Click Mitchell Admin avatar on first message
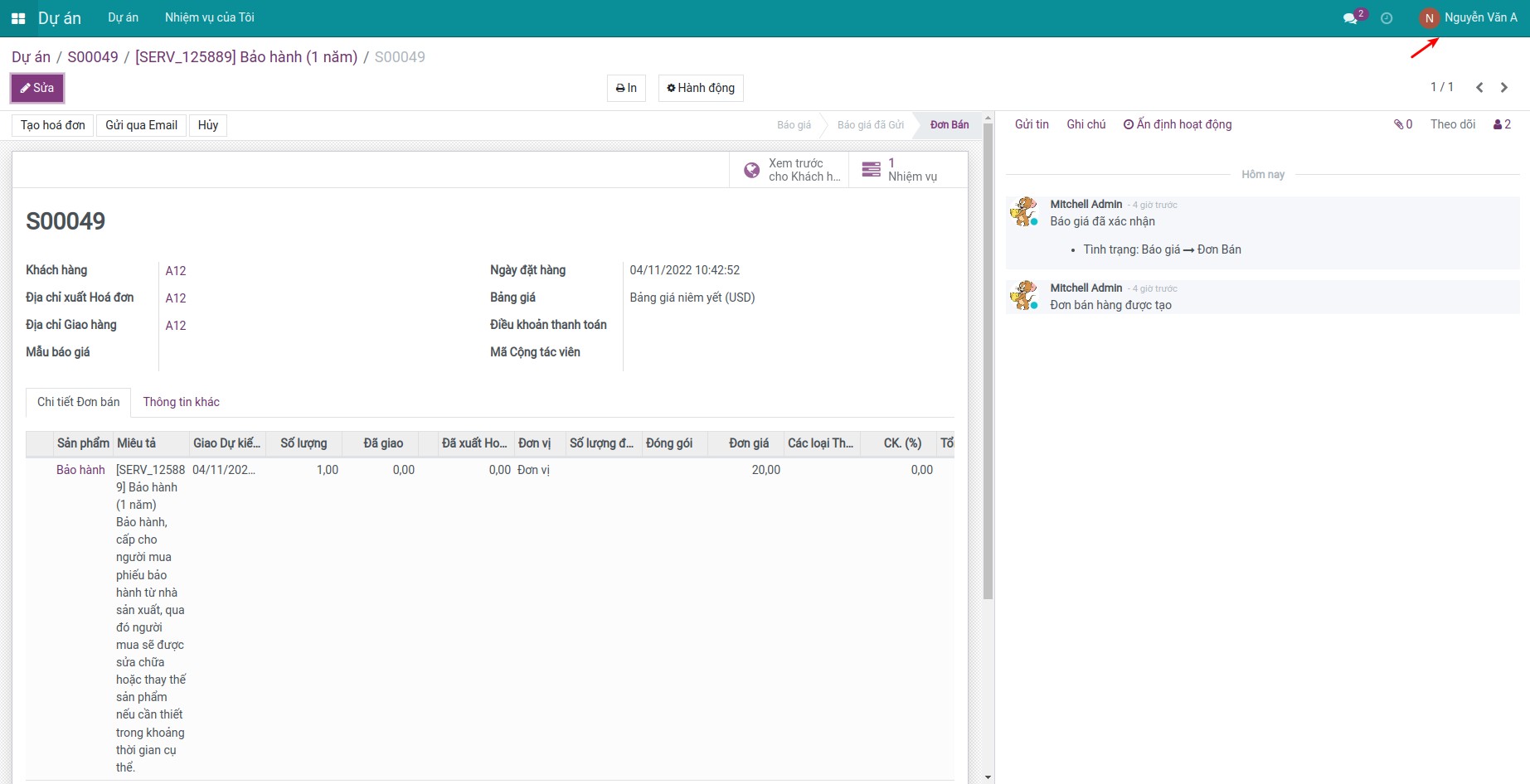1530x784 pixels. point(1024,212)
